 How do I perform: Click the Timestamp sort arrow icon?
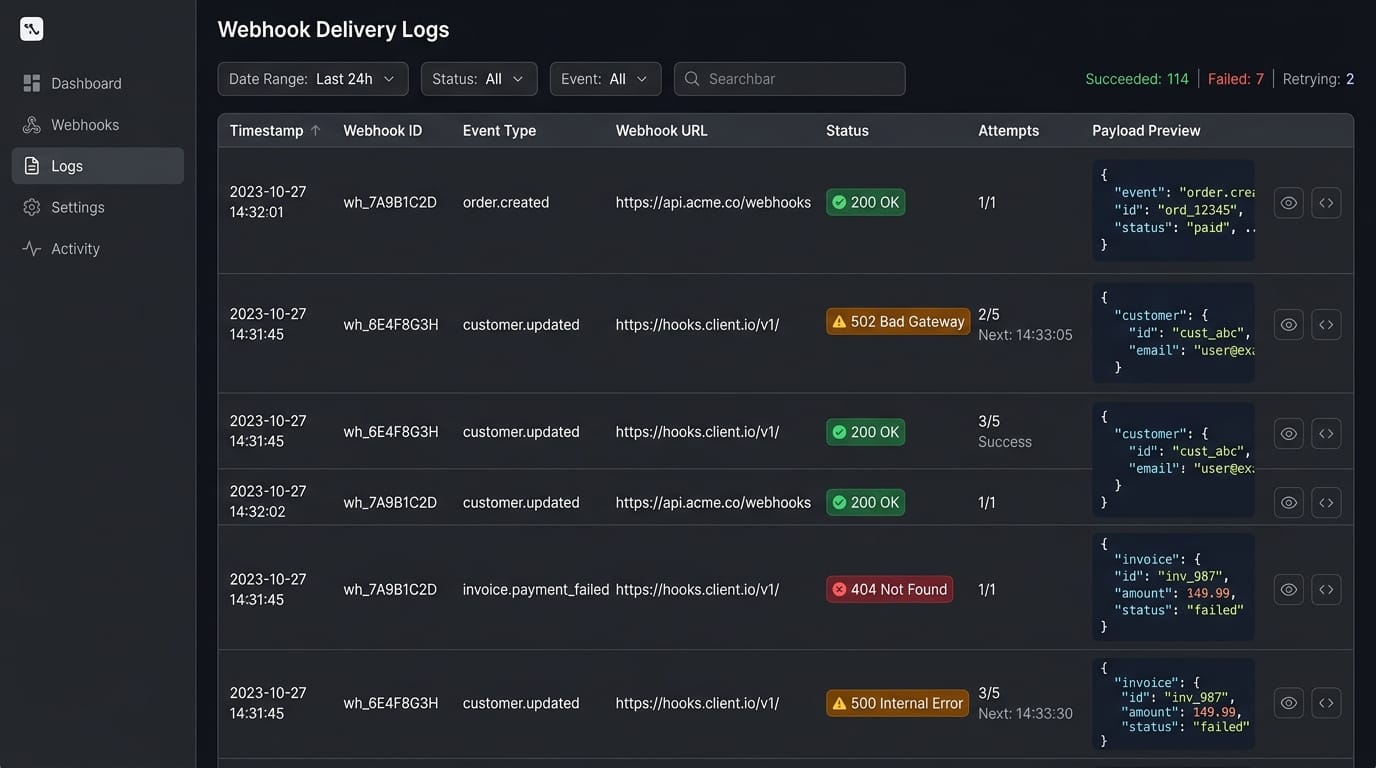click(x=315, y=130)
